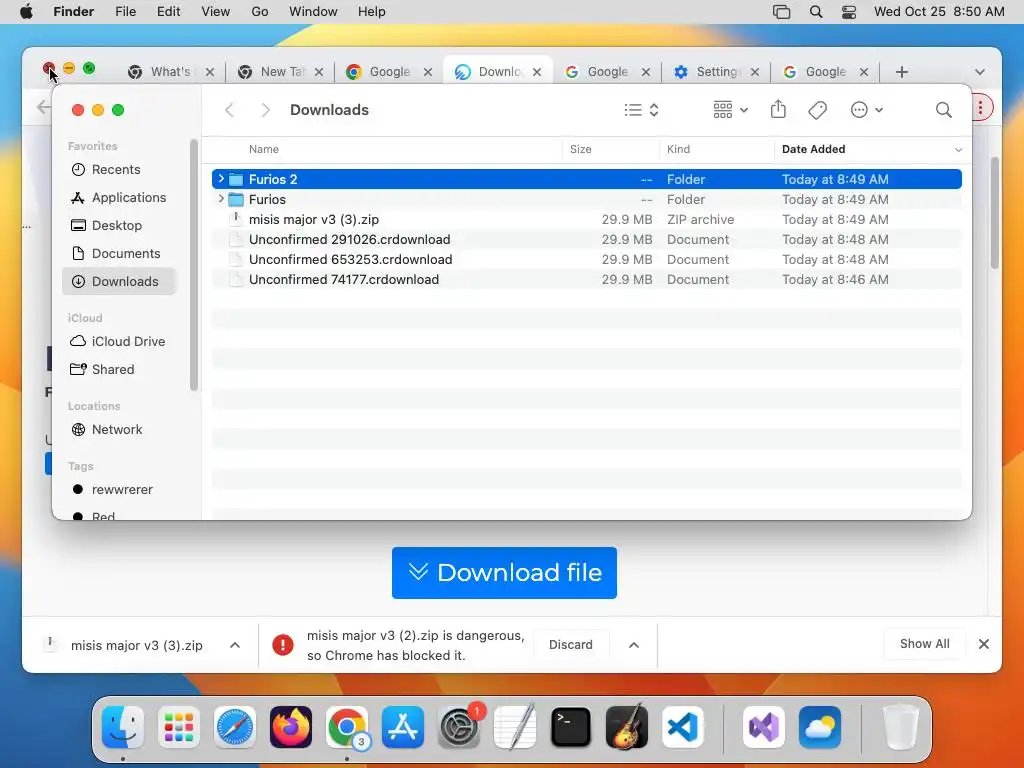Open options arrow beside the Discard button
The image size is (1024, 768).
coord(633,645)
